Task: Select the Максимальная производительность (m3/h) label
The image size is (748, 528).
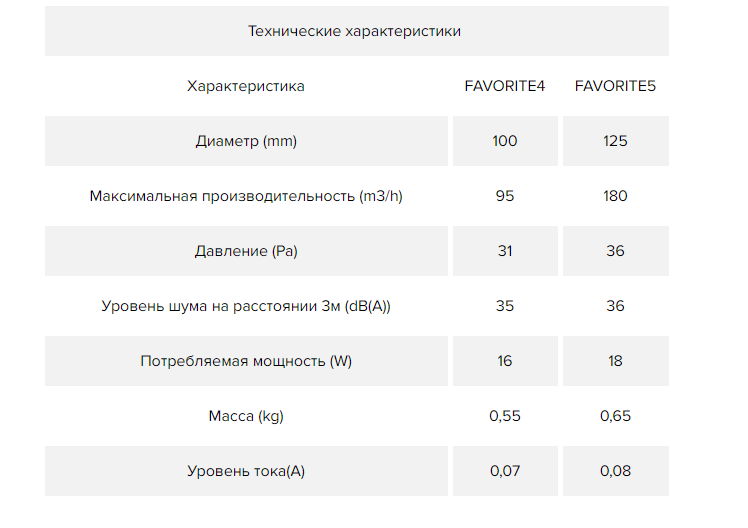Action: tap(246, 196)
